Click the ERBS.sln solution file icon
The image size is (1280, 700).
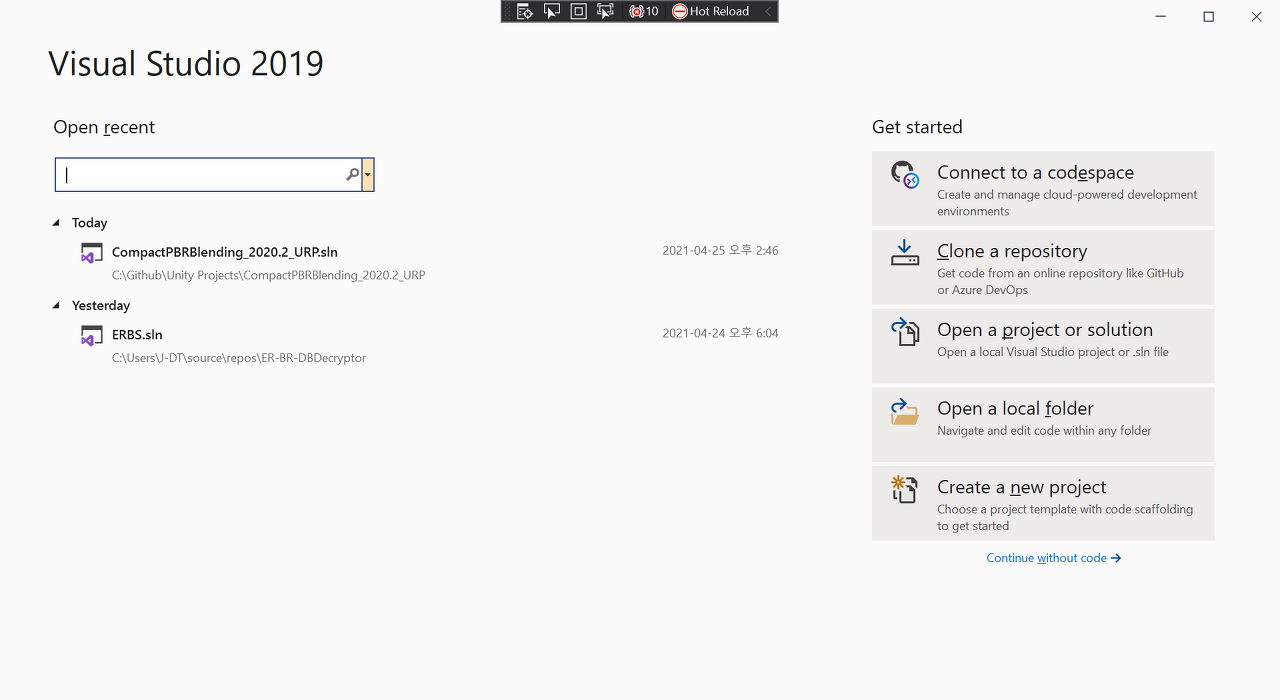92,336
